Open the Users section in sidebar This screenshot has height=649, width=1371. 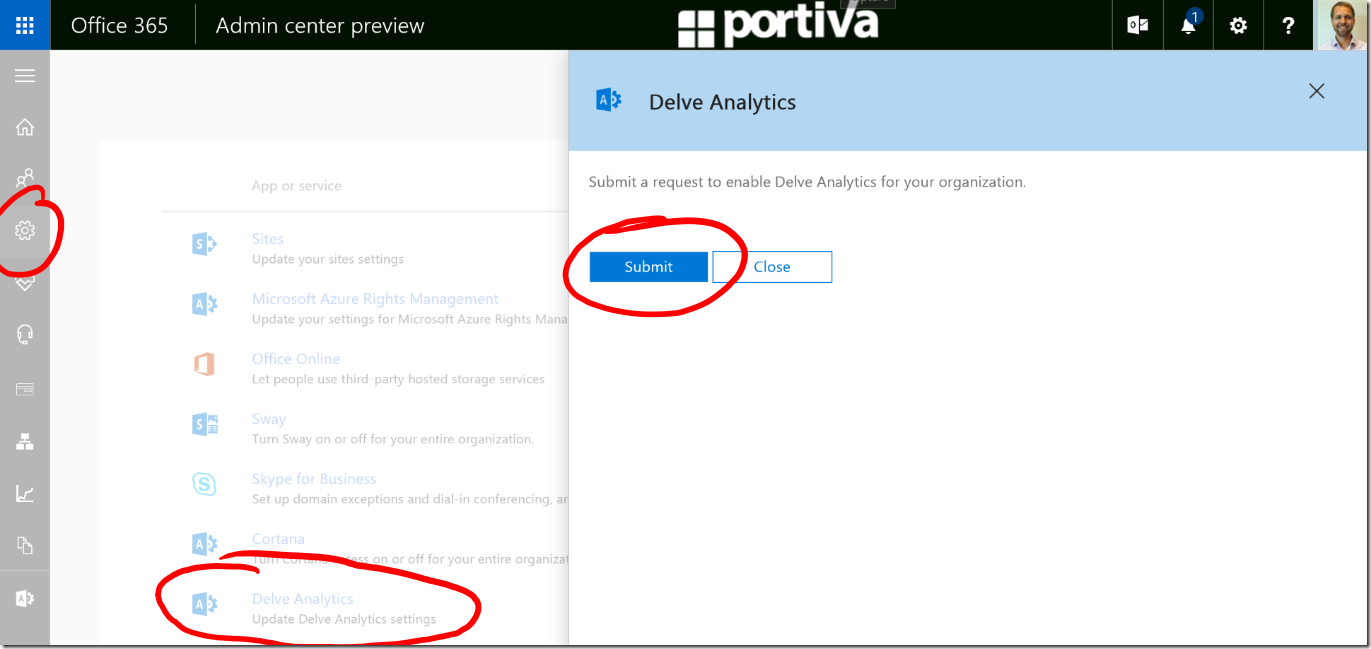tap(25, 179)
